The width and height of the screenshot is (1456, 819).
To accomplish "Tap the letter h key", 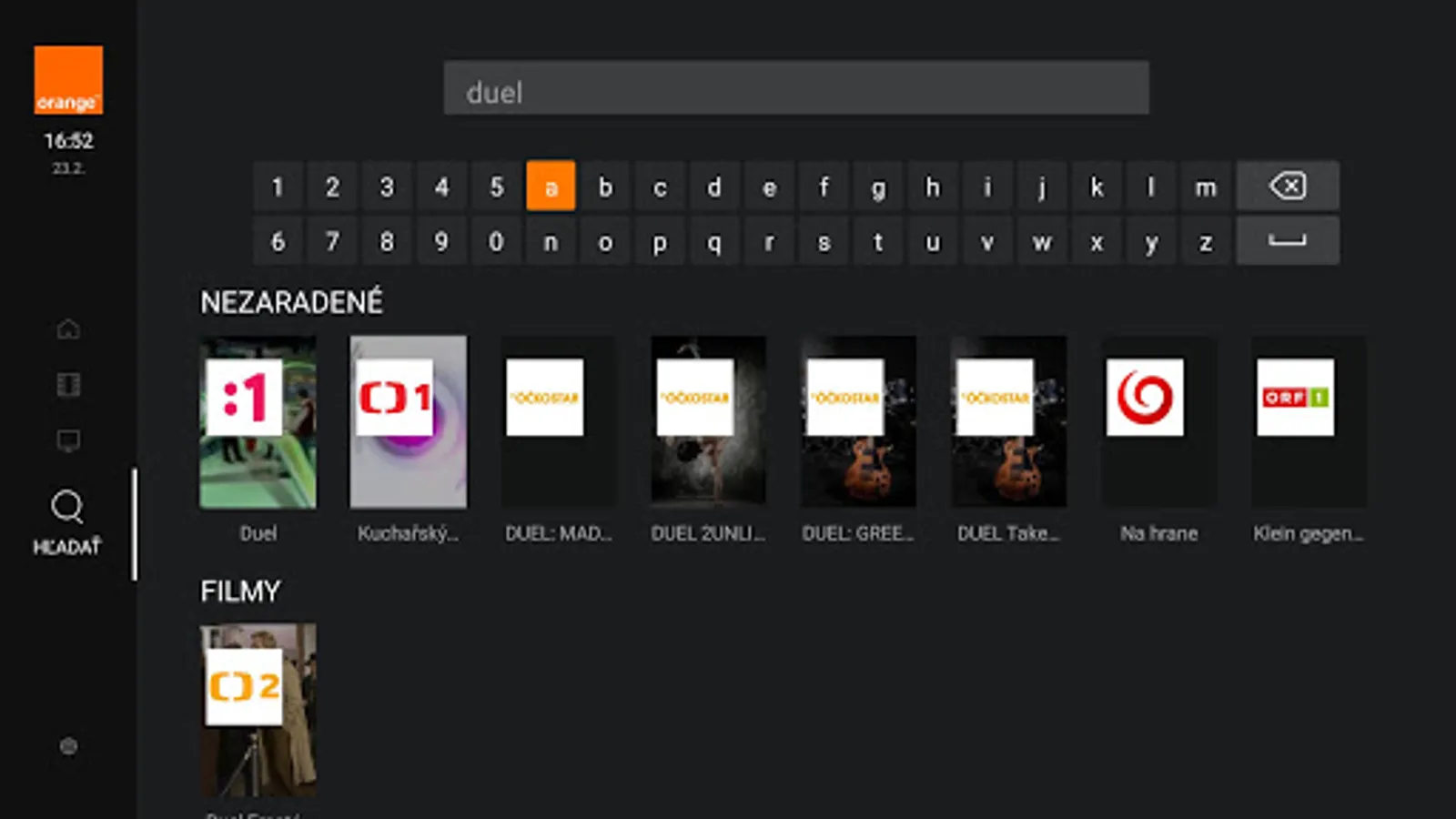I will 933,187.
